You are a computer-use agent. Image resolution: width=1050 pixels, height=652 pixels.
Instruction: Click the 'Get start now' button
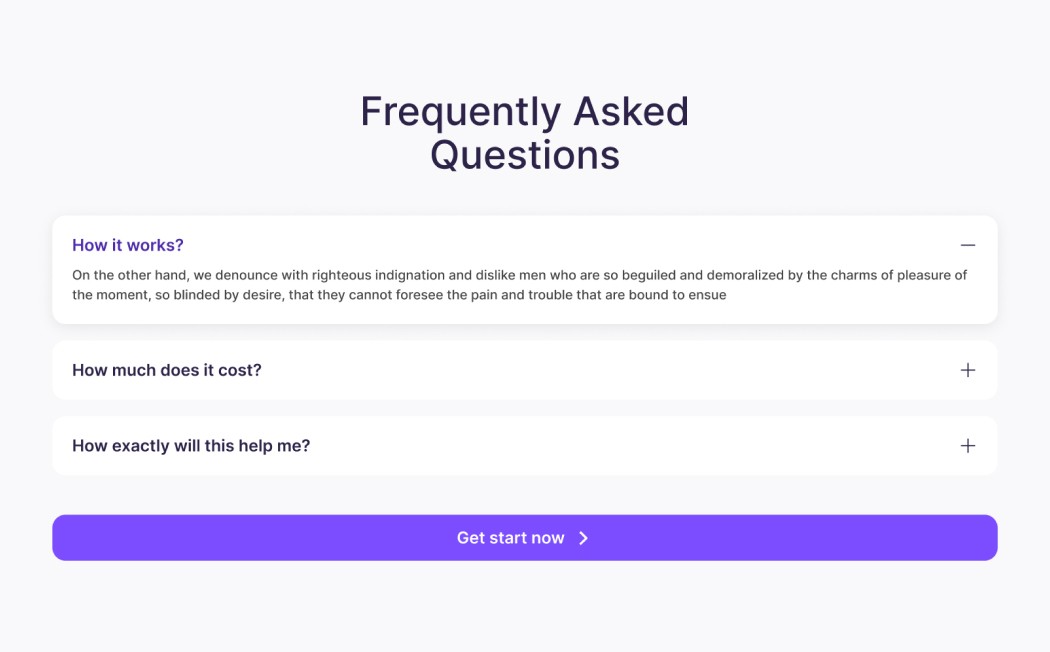coord(524,537)
